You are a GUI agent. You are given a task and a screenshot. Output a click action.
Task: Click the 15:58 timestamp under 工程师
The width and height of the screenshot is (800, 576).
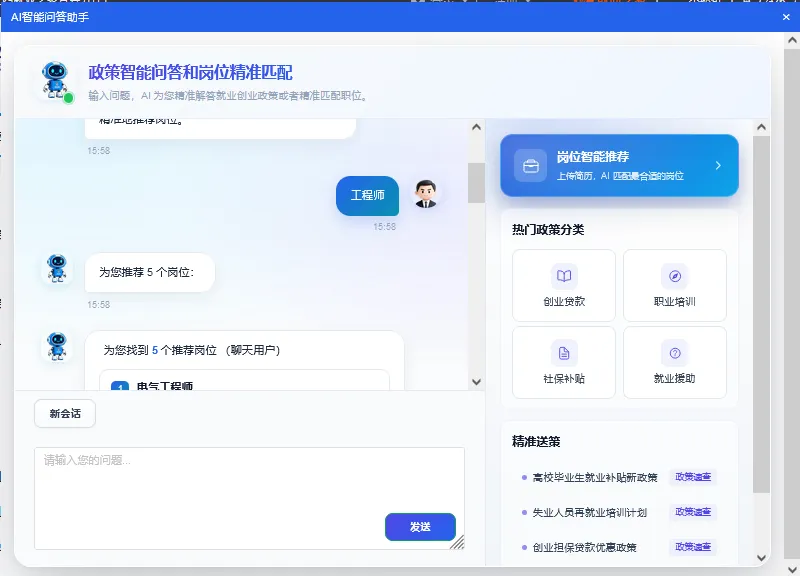pos(384,227)
